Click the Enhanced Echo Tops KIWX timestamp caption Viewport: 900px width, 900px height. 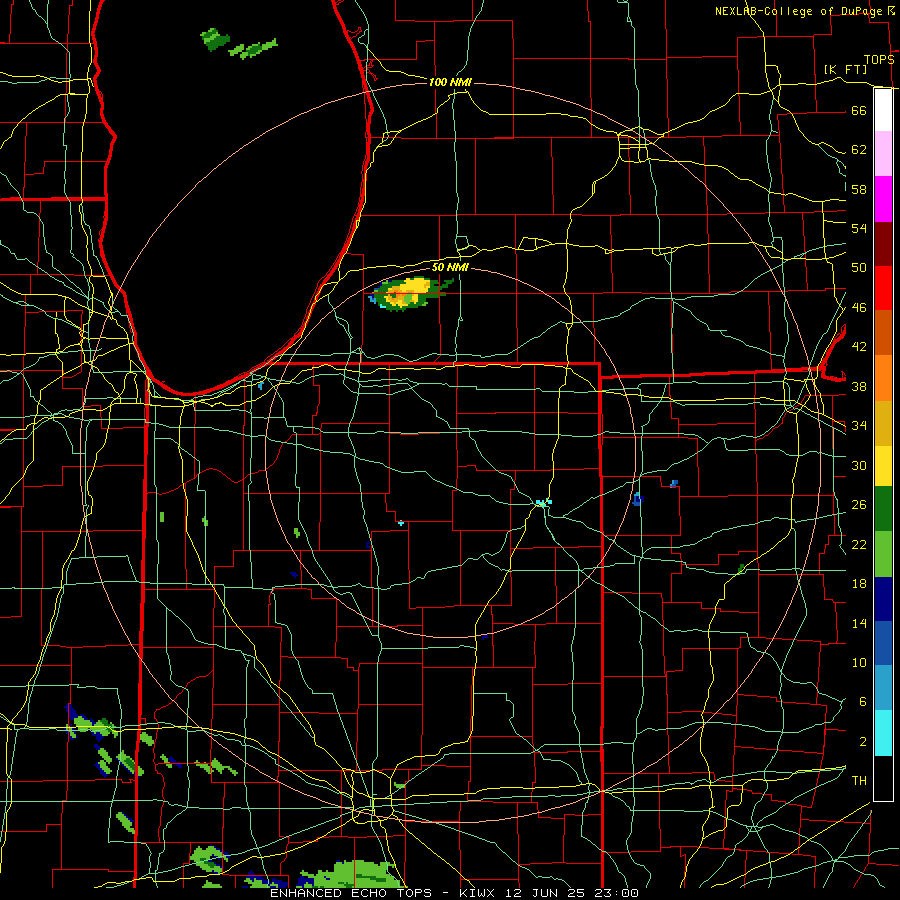454,893
